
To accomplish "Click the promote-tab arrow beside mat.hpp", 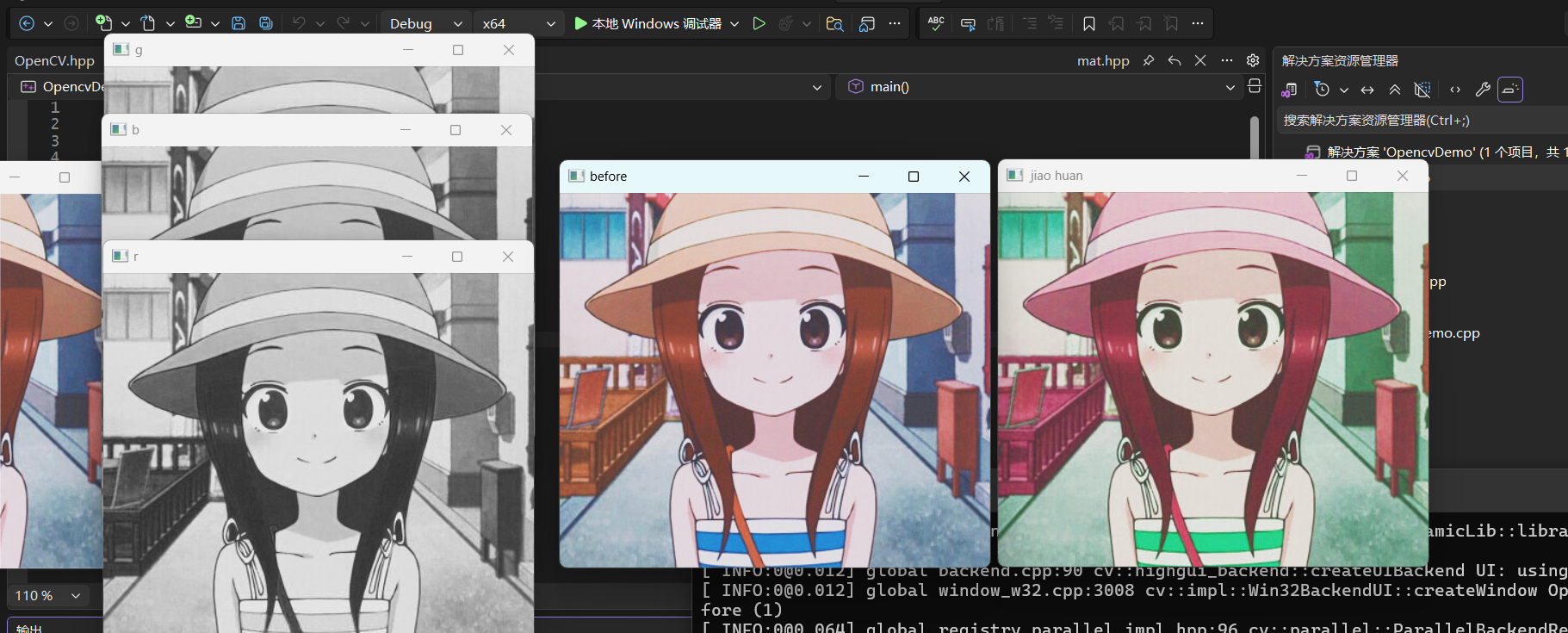I will [1174, 60].
